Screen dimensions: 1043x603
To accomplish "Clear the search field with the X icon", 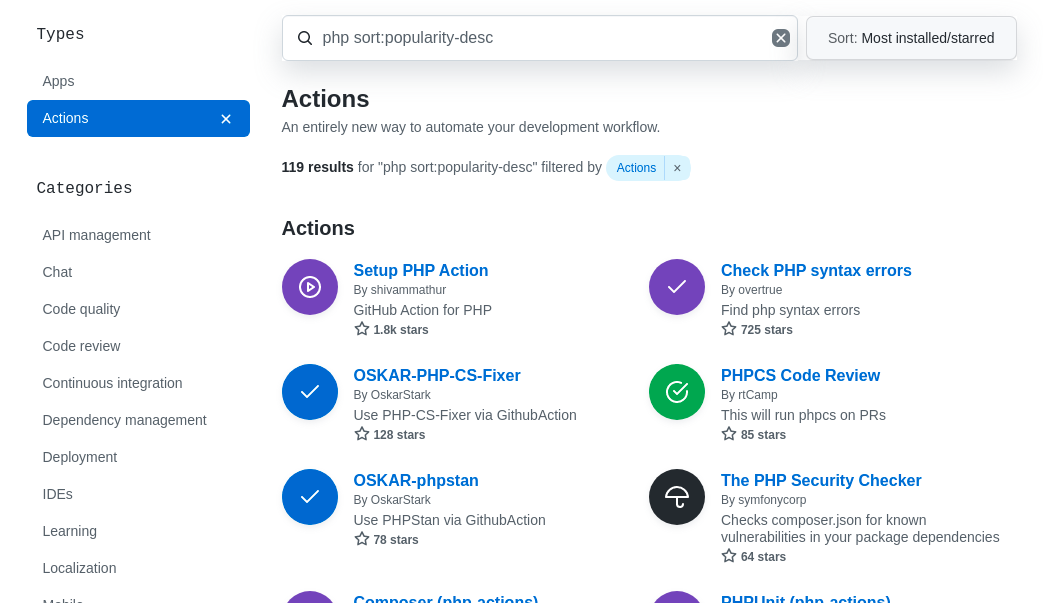I will pyautogui.click(x=781, y=38).
